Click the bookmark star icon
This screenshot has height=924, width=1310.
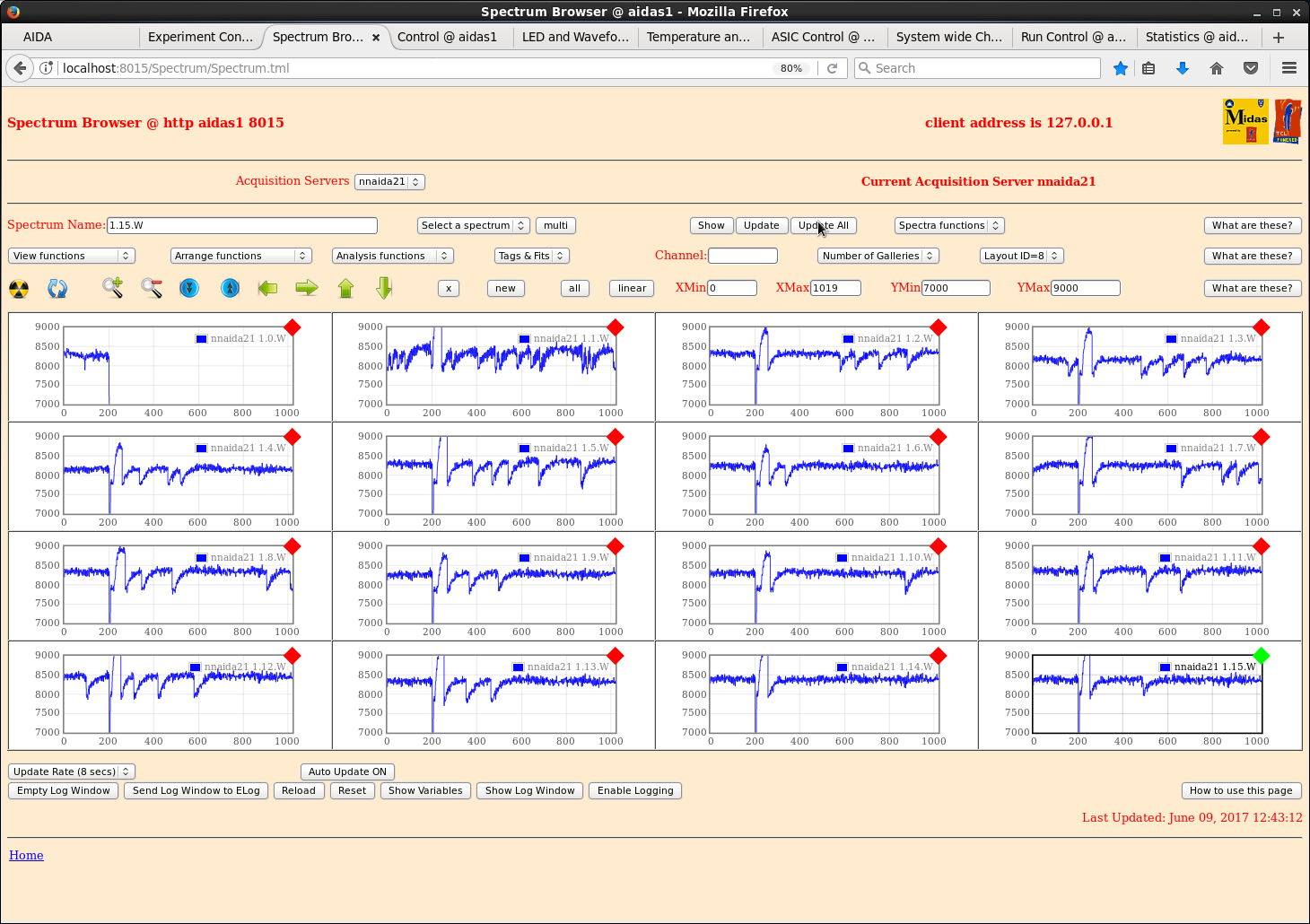pyautogui.click(x=1121, y=68)
